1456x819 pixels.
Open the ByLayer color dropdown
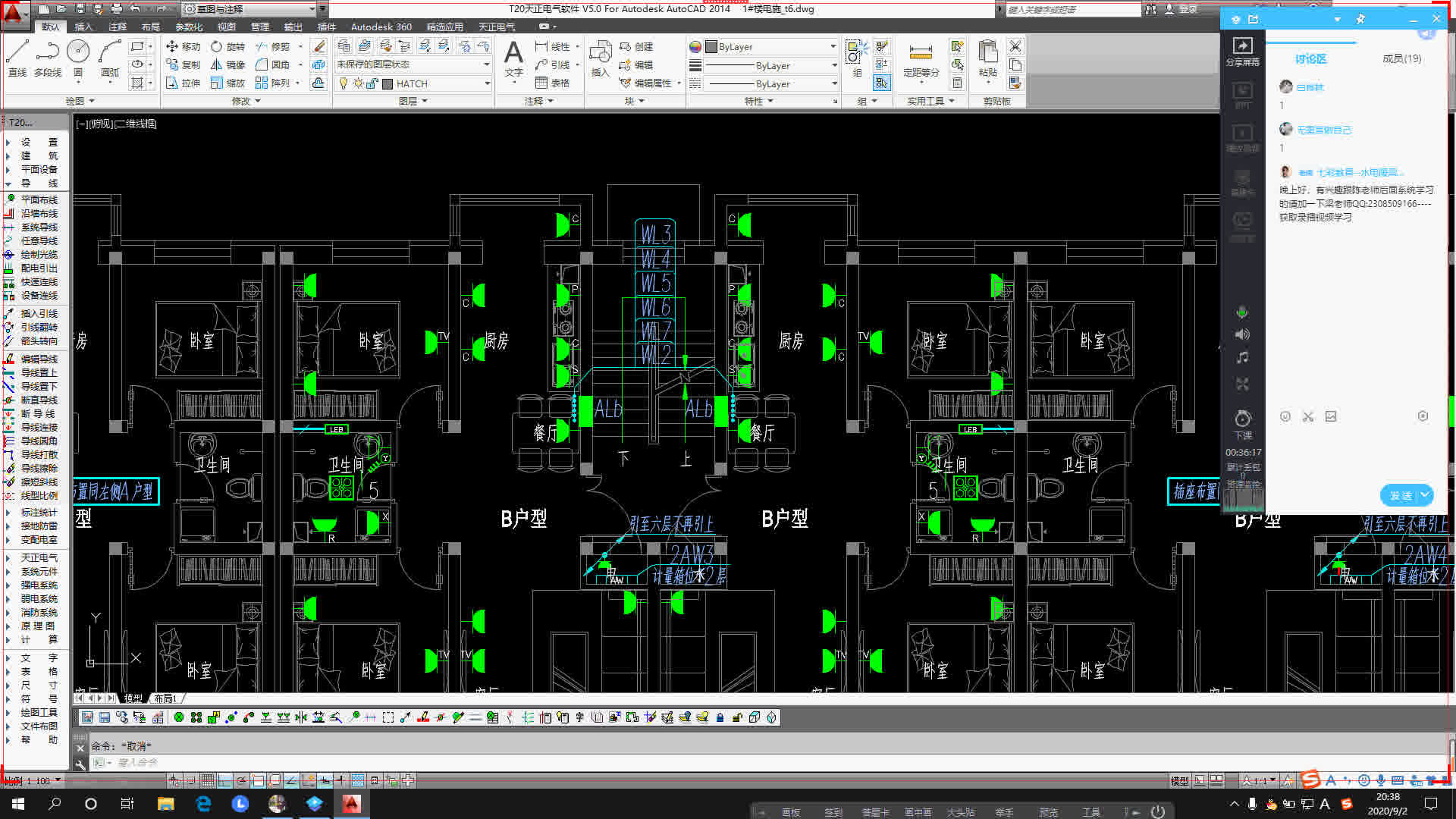pos(833,46)
